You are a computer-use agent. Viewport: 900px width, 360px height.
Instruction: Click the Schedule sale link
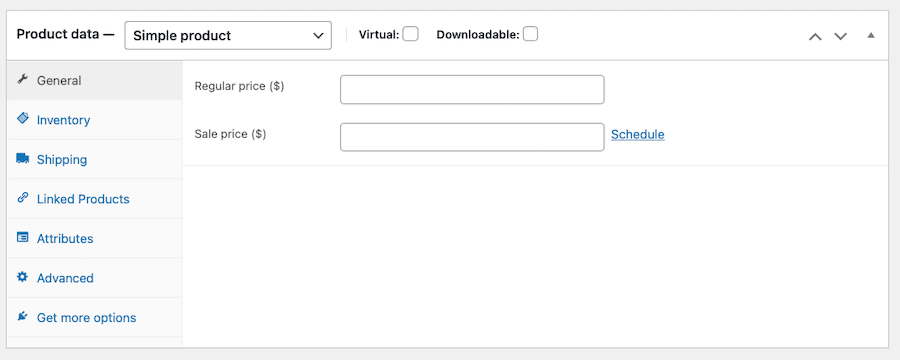[638, 134]
